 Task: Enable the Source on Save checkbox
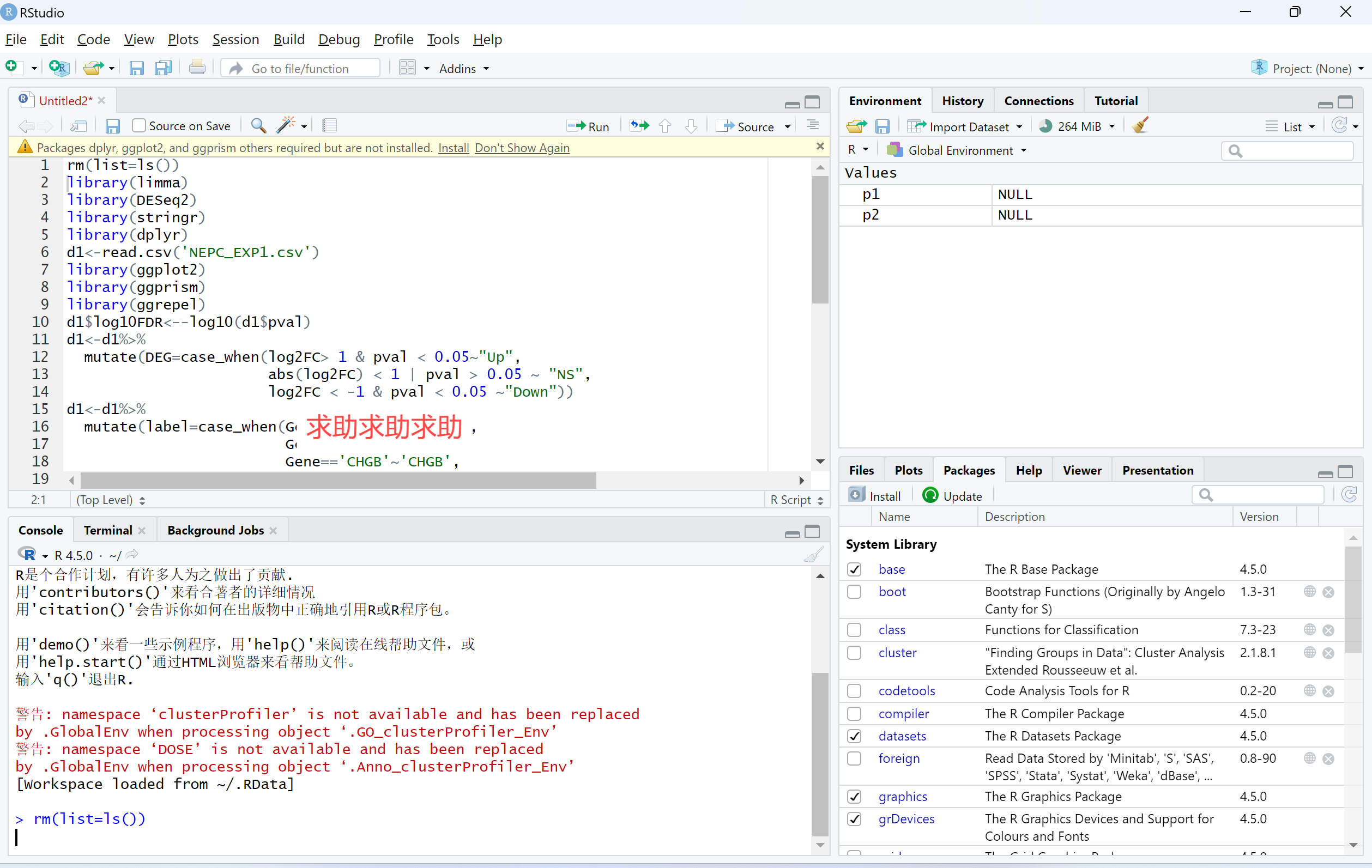[138, 125]
